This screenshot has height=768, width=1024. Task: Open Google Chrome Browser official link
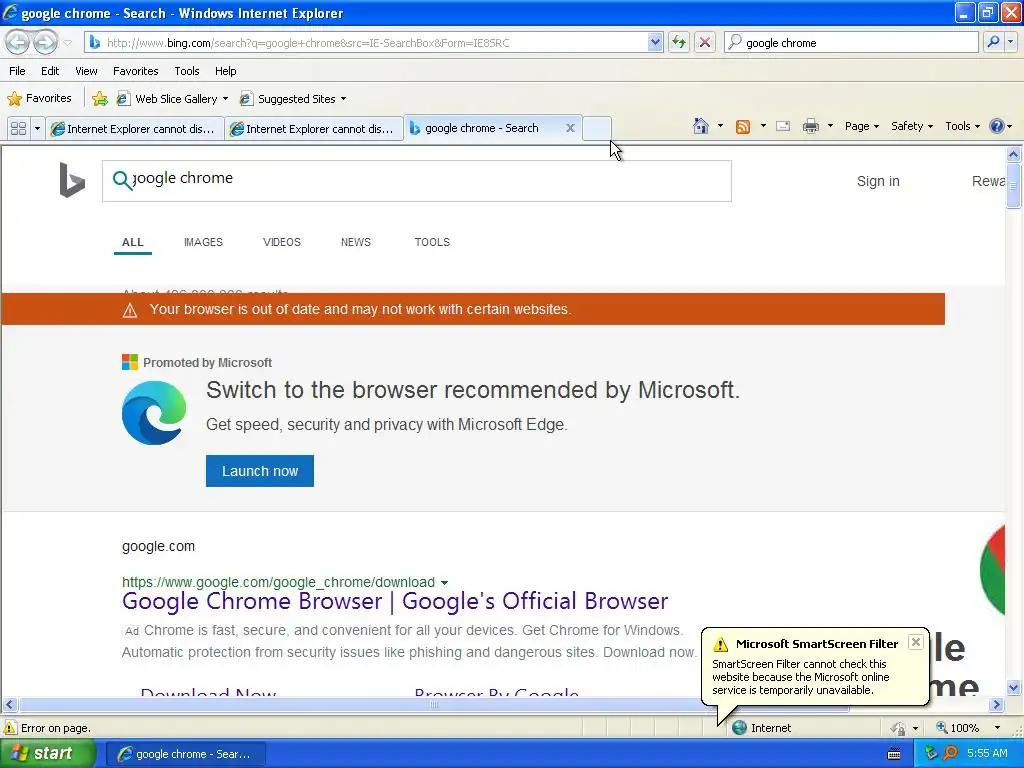[x=395, y=601]
